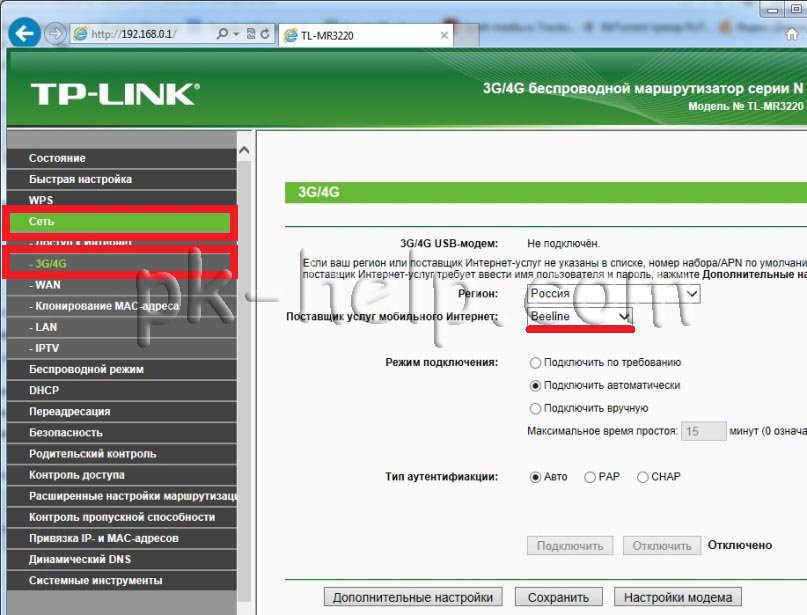Click the max idle time field showing 15
The image size is (807, 615).
(x=703, y=431)
